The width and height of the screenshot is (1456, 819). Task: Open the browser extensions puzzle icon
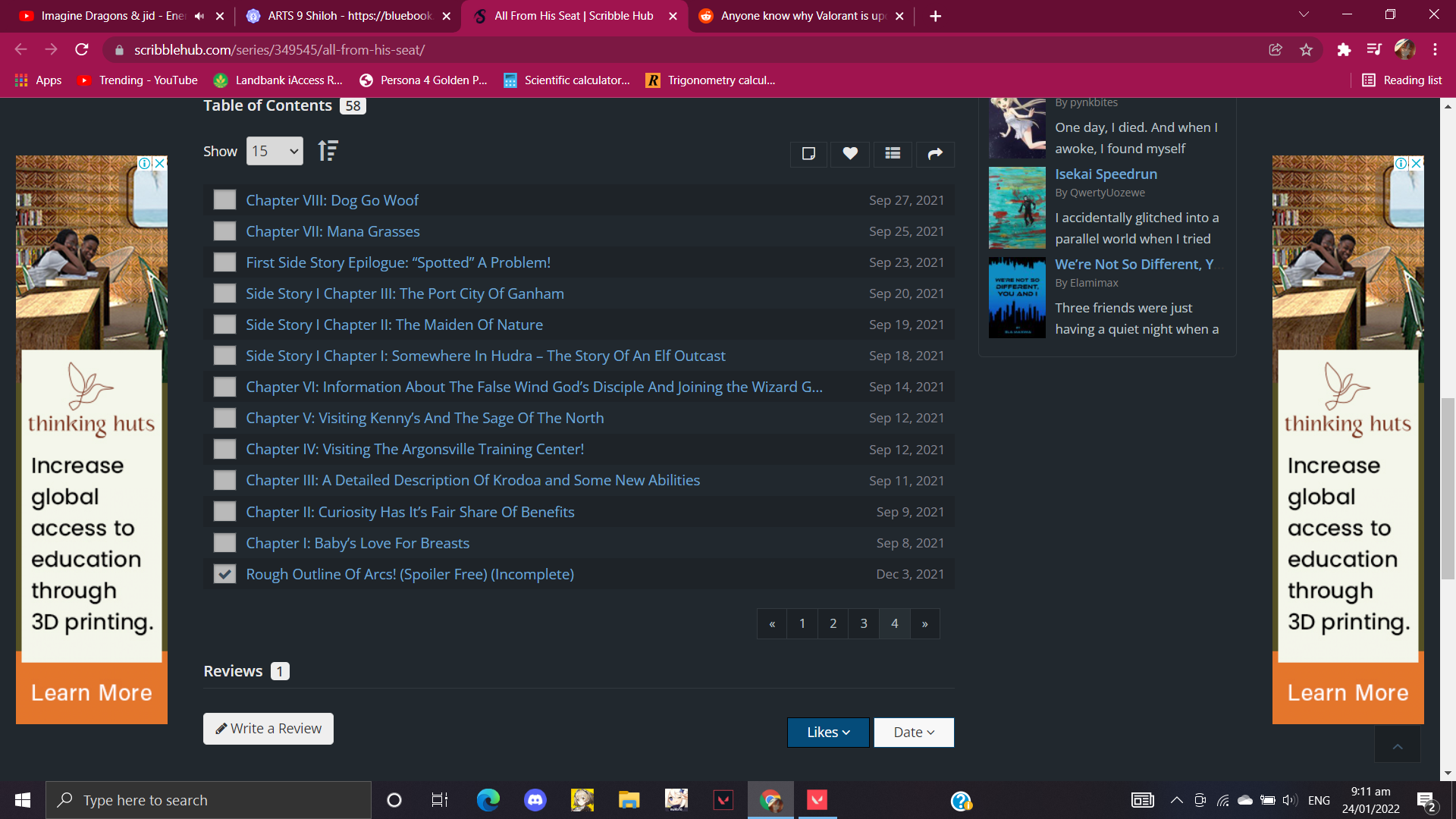pyautogui.click(x=1344, y=50)
